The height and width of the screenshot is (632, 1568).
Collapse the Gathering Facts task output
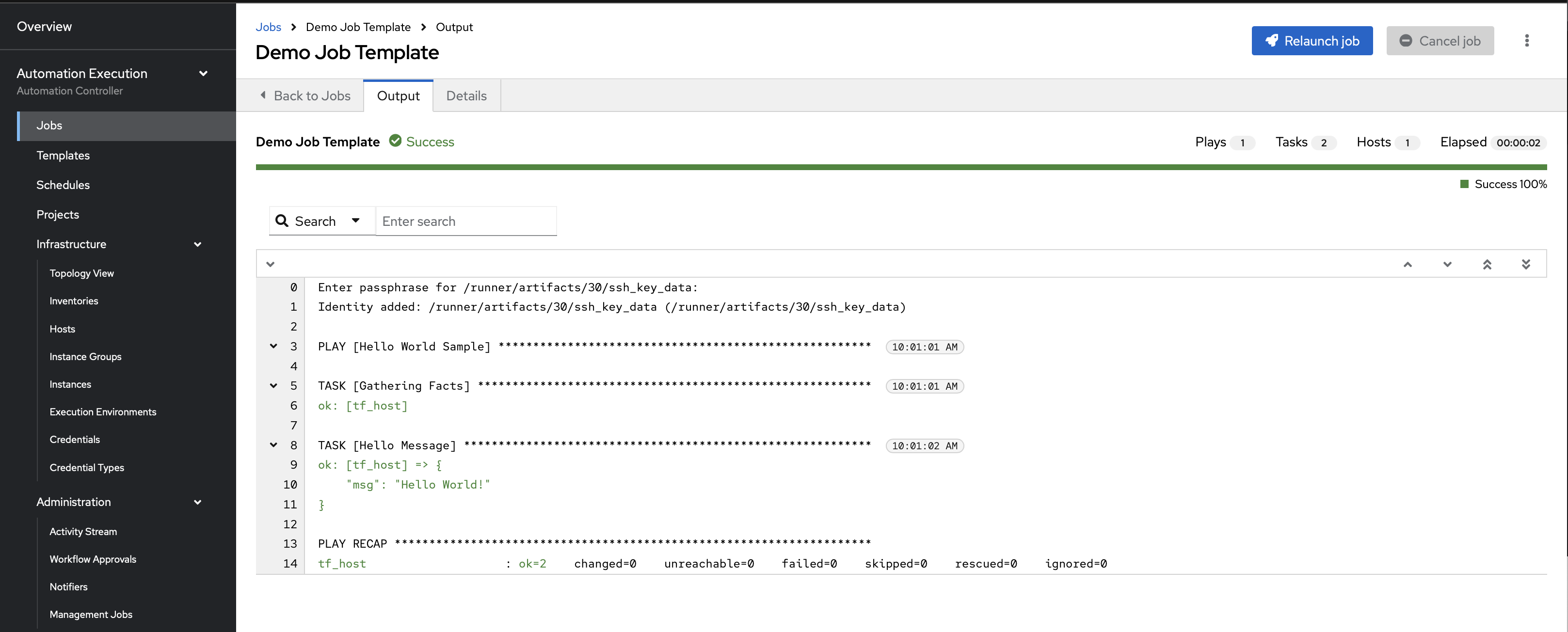tap(273, 386)
